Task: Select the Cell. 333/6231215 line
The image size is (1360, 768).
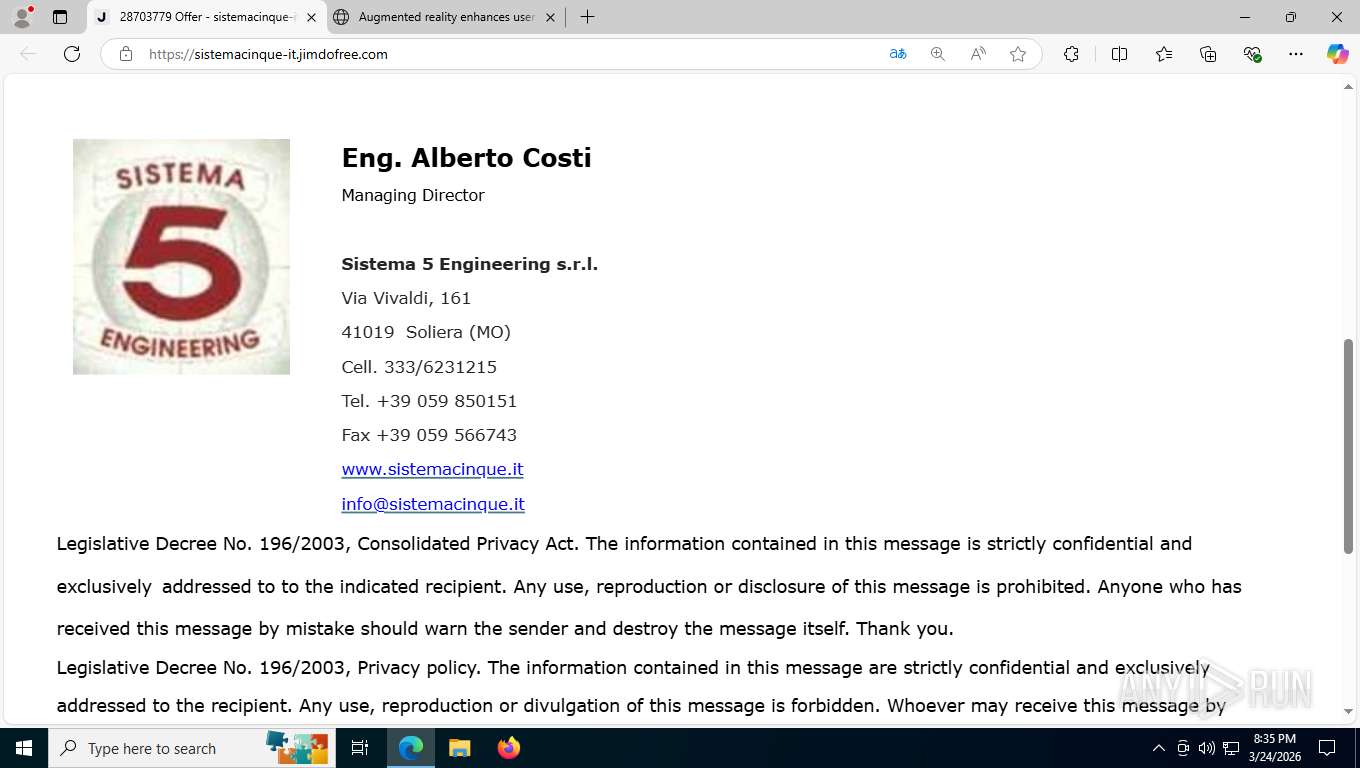Action: [x=419, y=367]
